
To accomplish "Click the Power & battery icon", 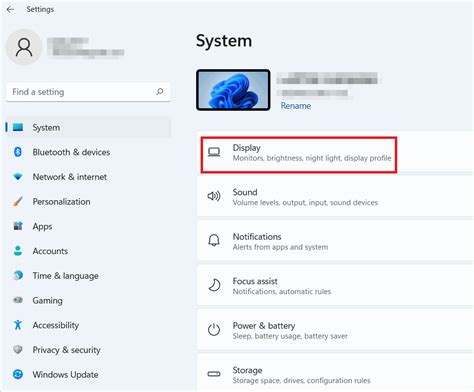I will 214,330.
